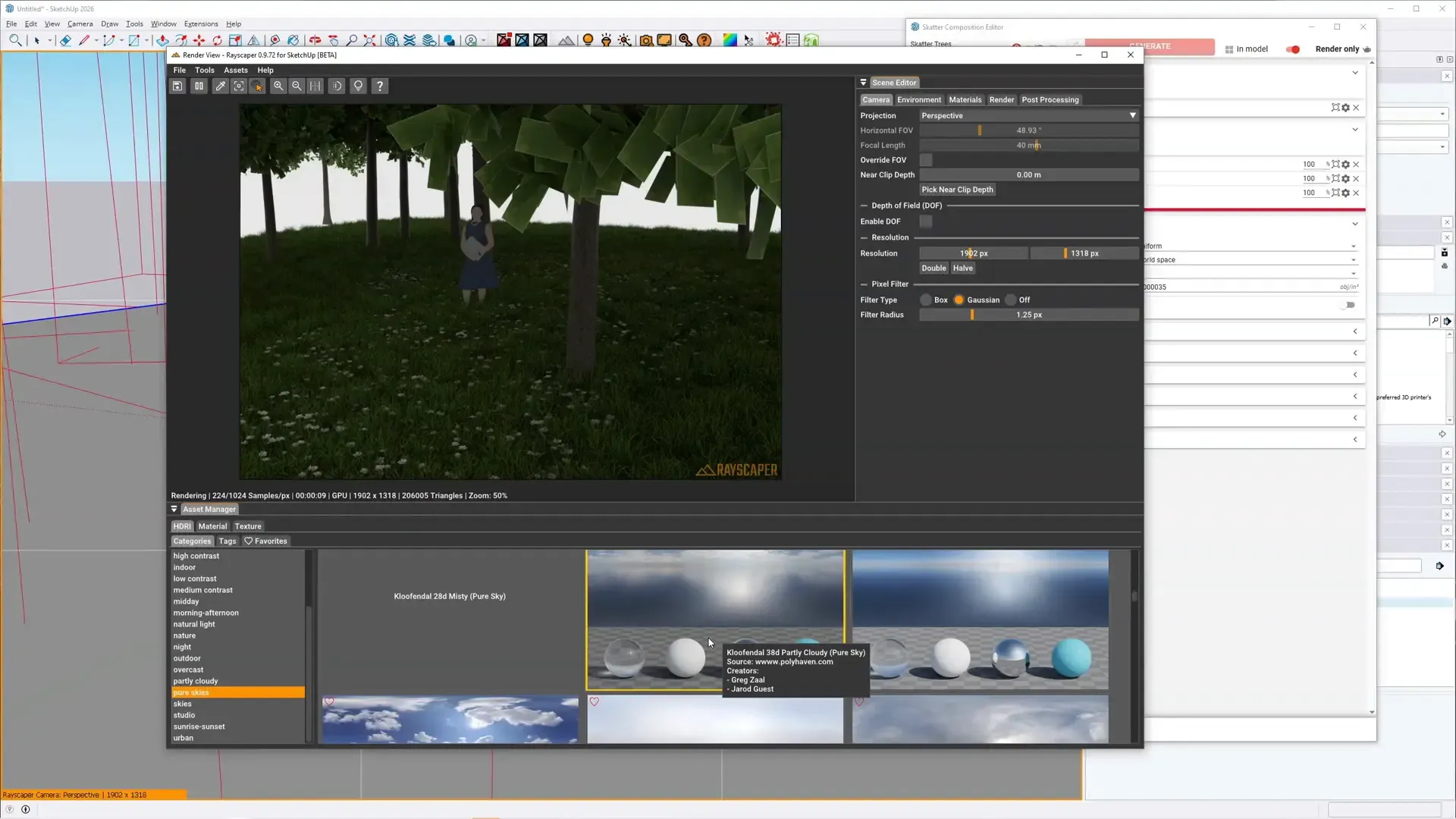Click the focus pick tool icon
This screenshot has height=819, width=1456.
(x=239, y=86)
